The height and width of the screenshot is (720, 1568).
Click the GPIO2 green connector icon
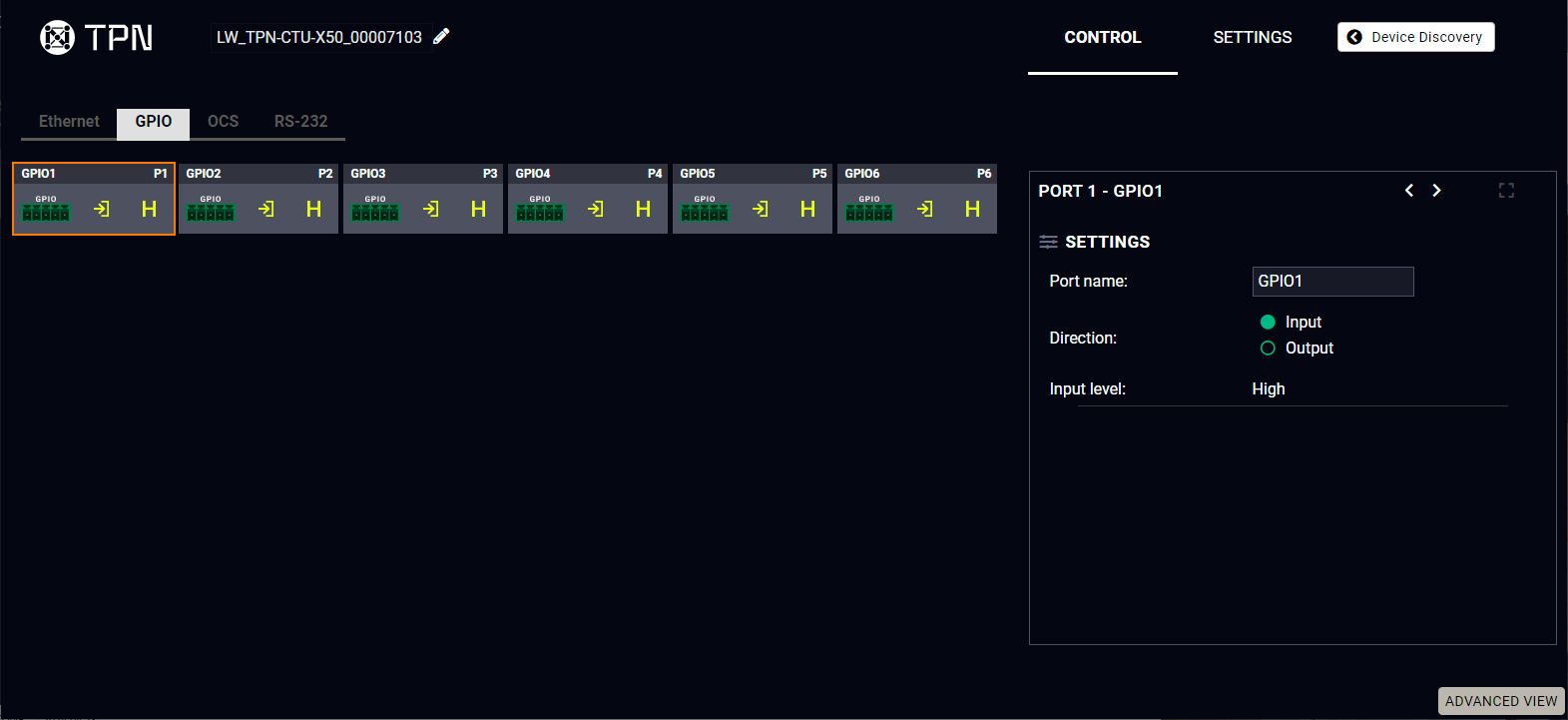click(x=211, y=209)
